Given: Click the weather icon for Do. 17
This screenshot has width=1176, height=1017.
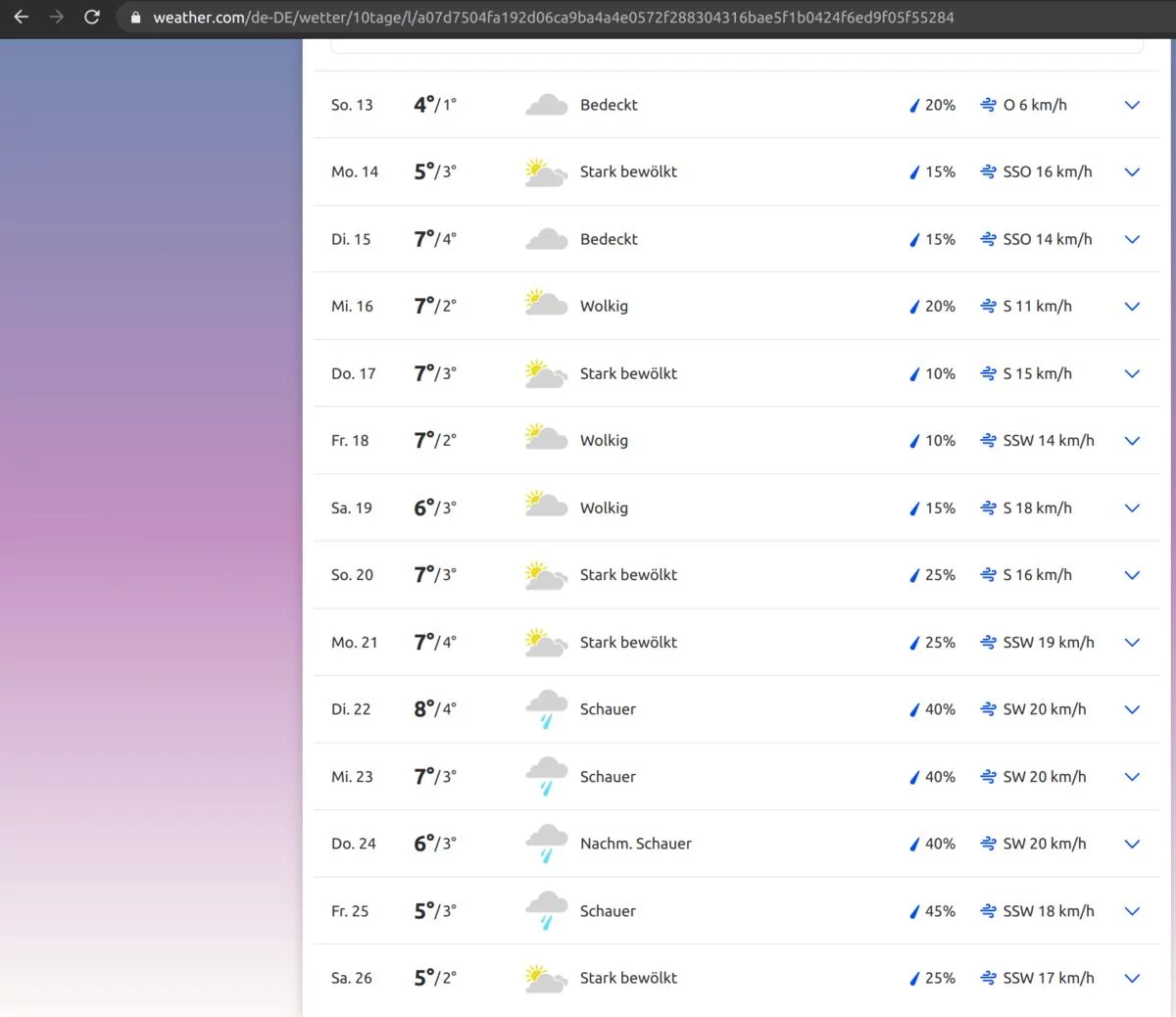Looking at the screenshot, I should point(546,373).
